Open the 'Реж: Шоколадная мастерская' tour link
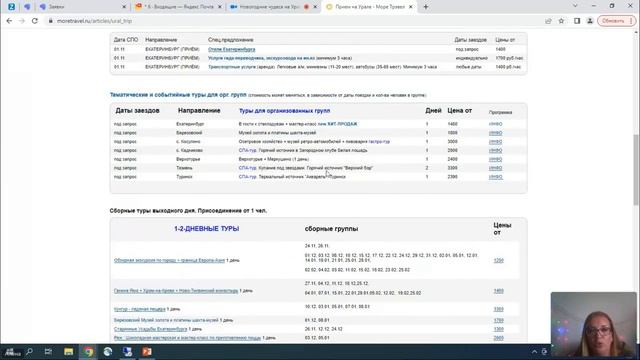 (187, 338)
